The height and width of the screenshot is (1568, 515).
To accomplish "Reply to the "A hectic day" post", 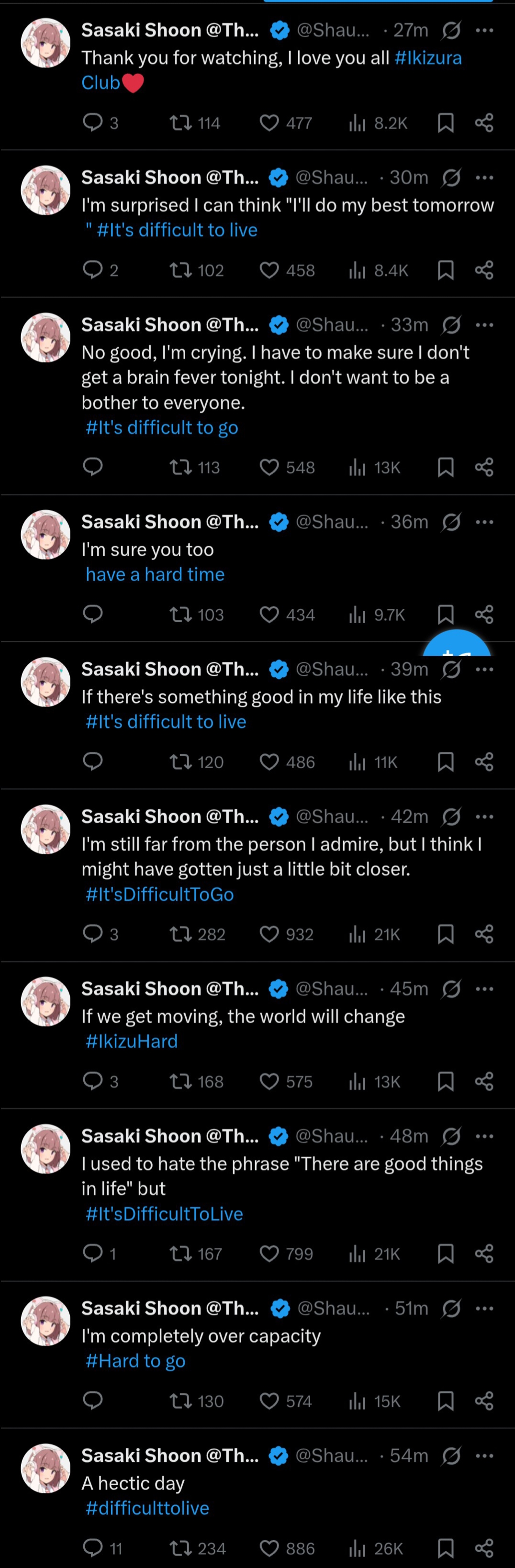I will (92, 1548).
